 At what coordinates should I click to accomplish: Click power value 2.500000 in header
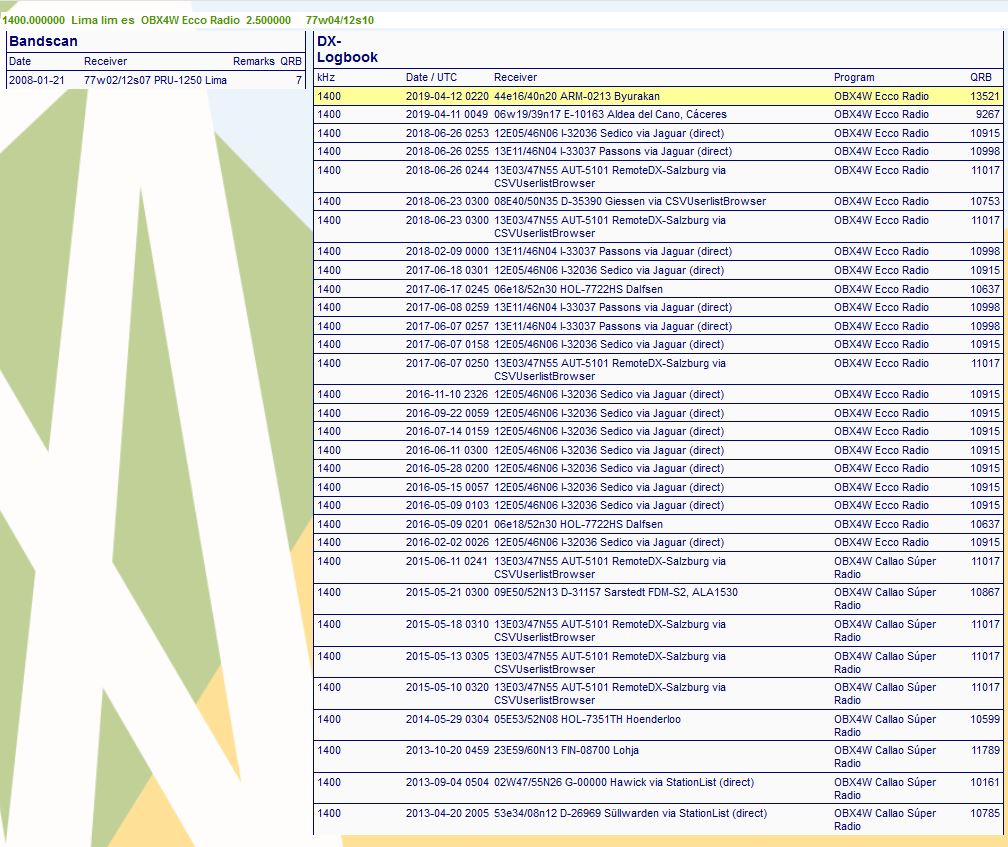[x=268, y=20]
